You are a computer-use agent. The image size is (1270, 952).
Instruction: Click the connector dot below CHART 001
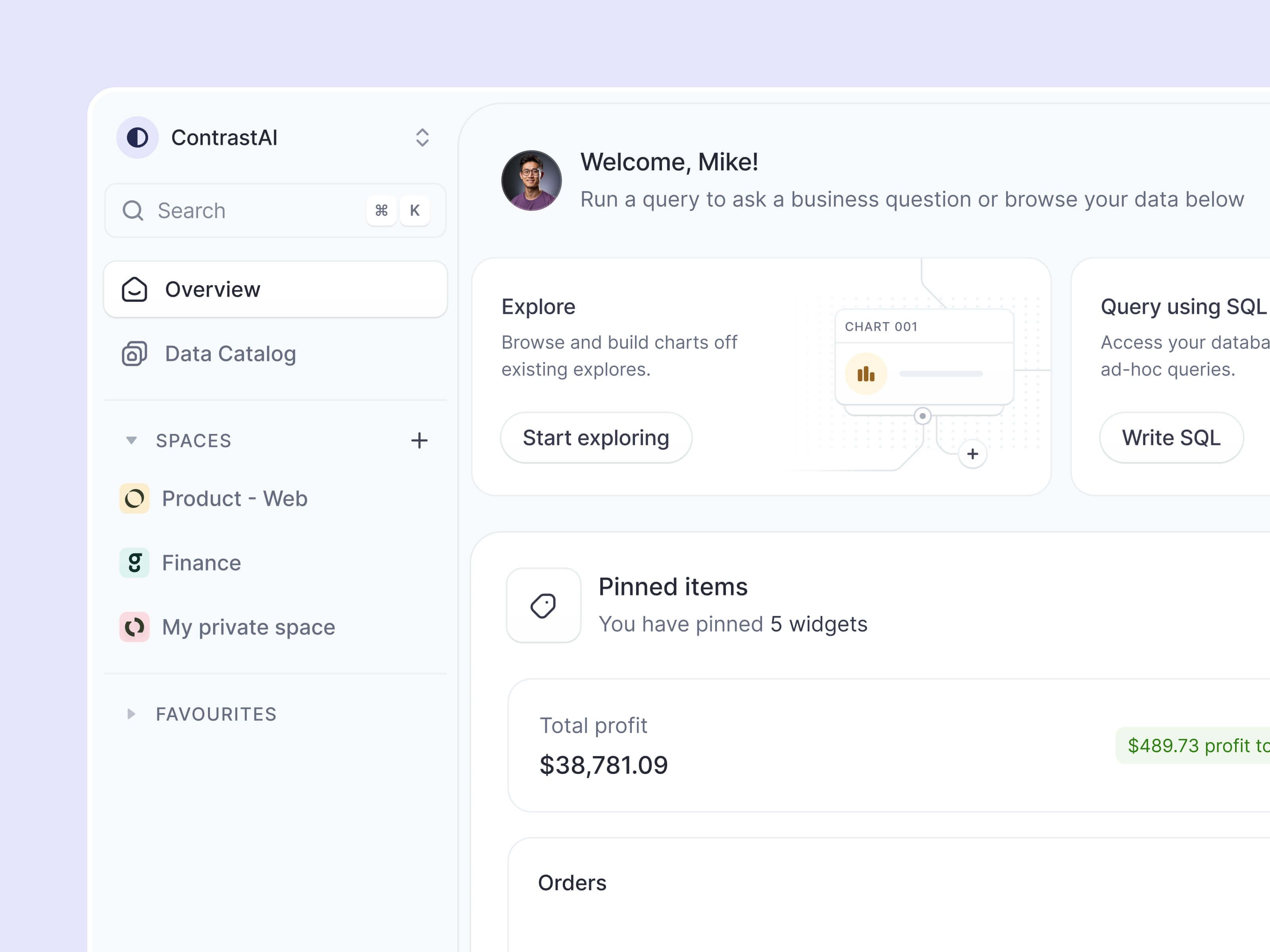point(923,416)
